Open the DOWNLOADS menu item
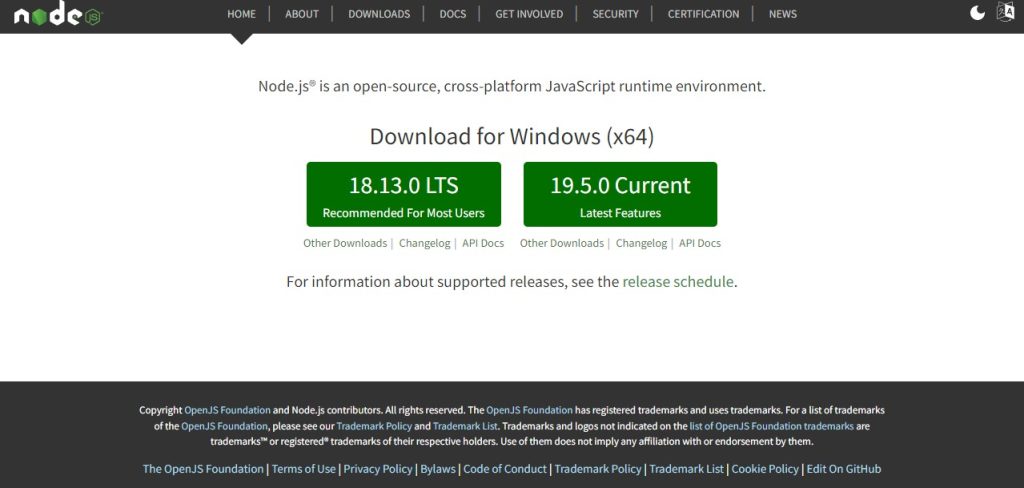The height and width of the screenshot is (488, 1024). [x=379, y=14]
